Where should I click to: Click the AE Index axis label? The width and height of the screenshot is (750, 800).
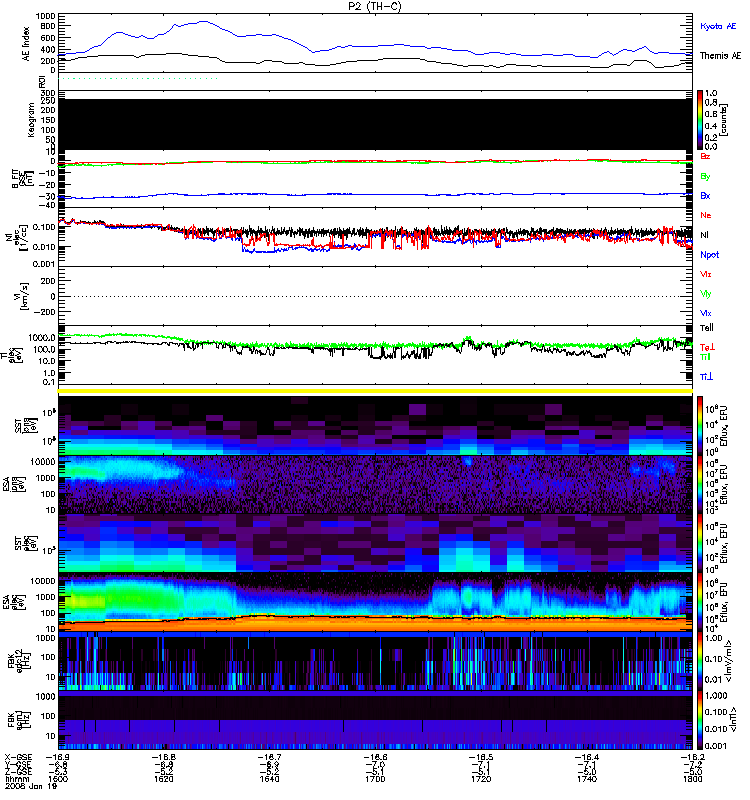[x=26, y=44]
